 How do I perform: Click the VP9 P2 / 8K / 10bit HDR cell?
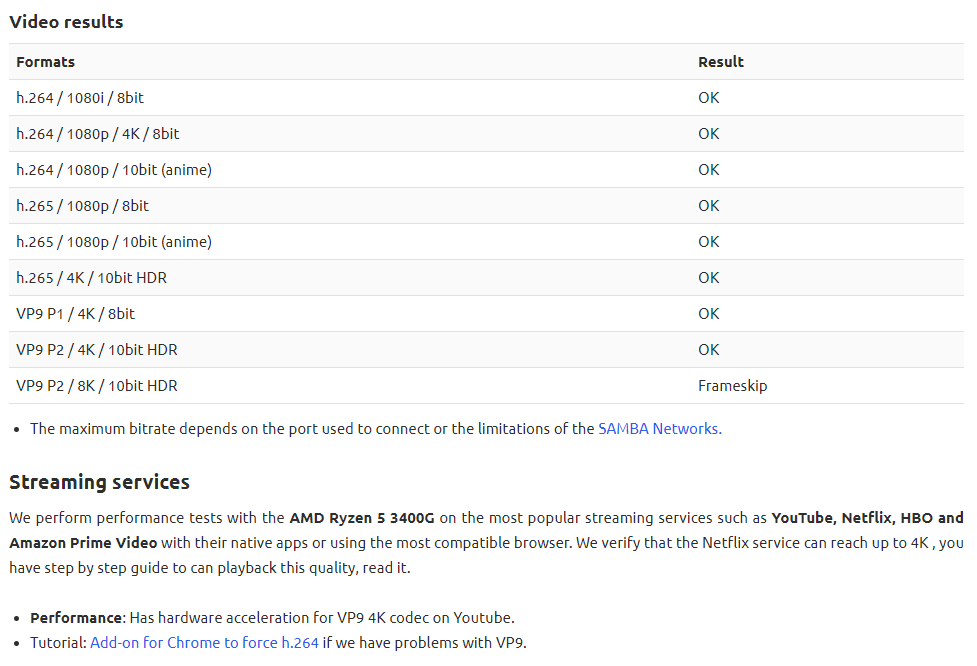(x=97, y=386)
